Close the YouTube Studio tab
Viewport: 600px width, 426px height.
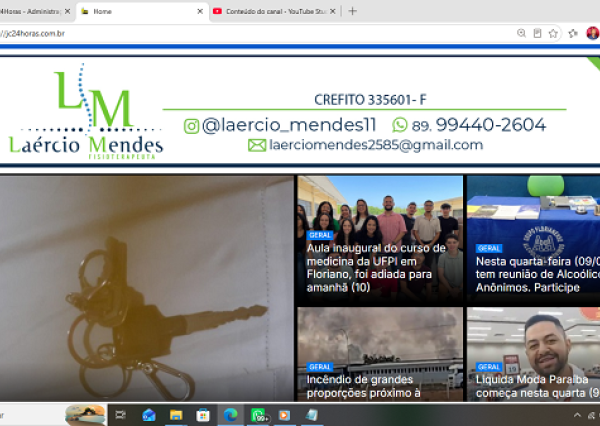(x=333, y=11)
